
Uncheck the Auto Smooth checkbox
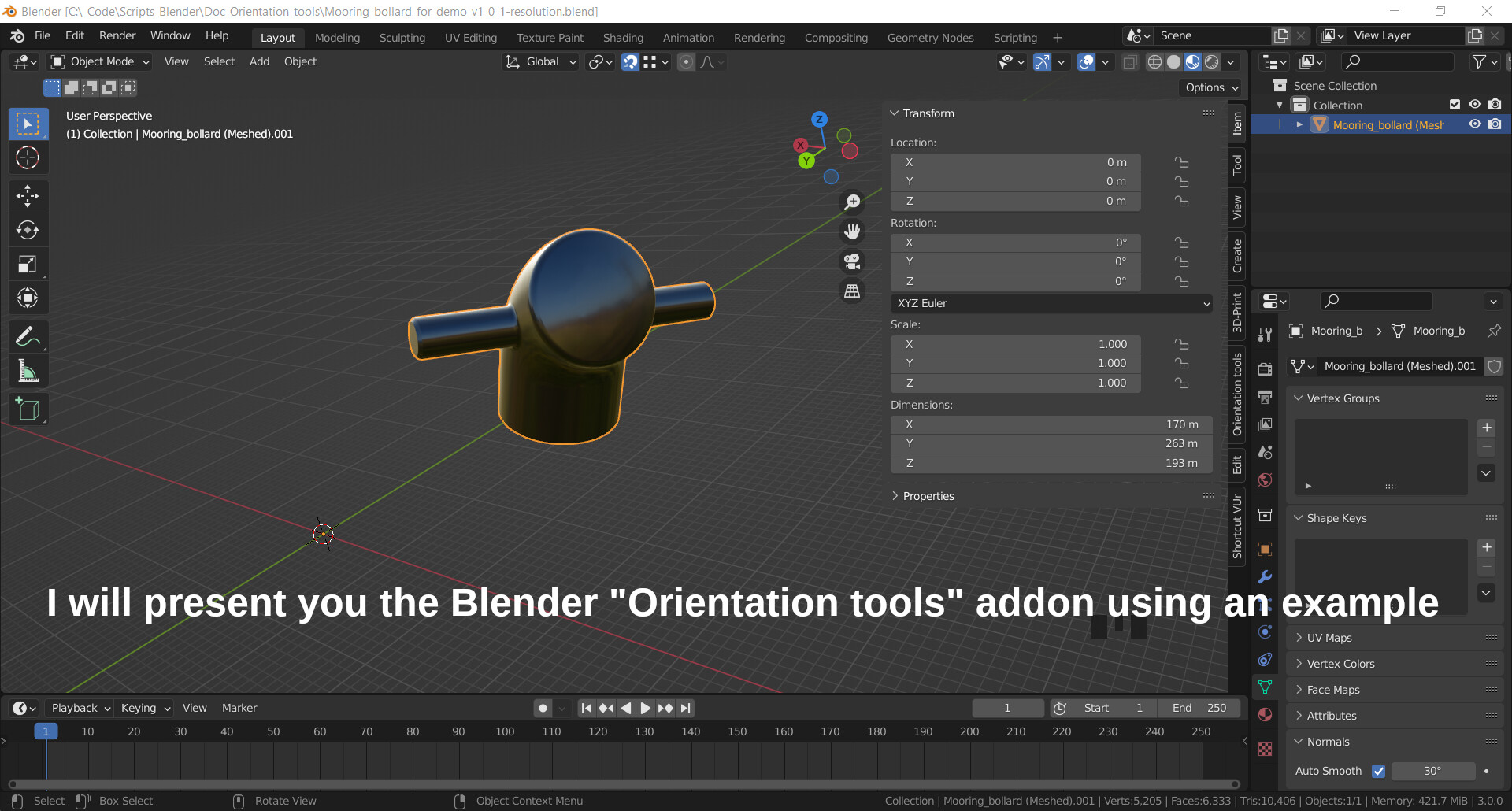1378,772
